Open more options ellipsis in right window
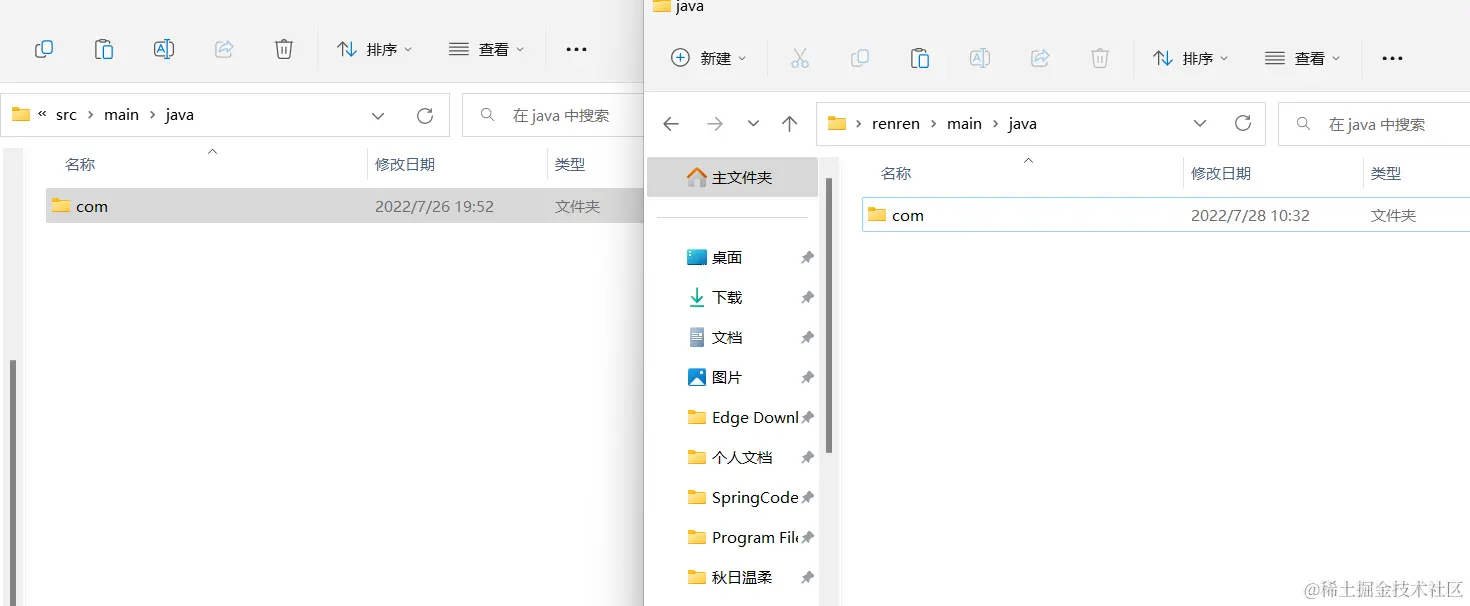Image resolution: width=1470 pixels, height=606 pixels. (x=1392, y=59)
